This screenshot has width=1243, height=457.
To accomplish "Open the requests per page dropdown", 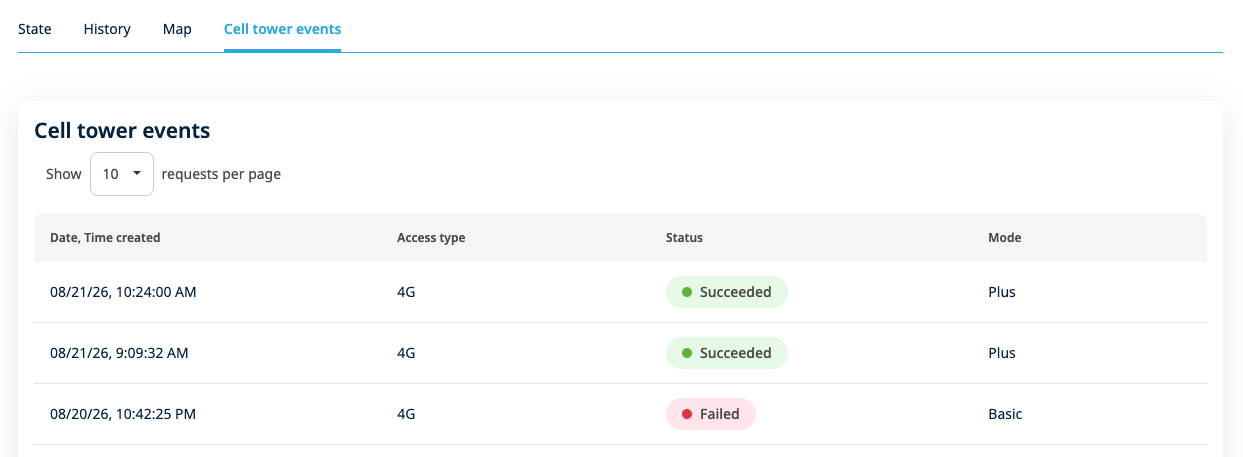I will [x=122, y=174].
